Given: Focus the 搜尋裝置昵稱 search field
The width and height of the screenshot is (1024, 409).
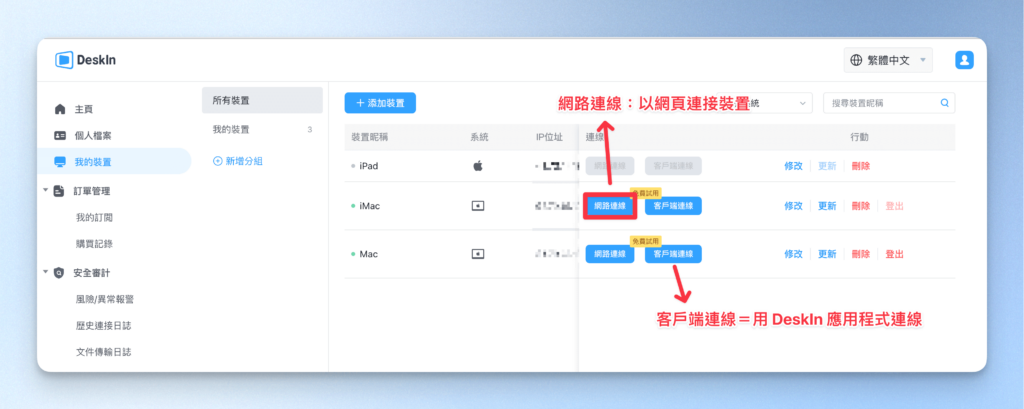Looking at the screenshot, I should point(889,103).
